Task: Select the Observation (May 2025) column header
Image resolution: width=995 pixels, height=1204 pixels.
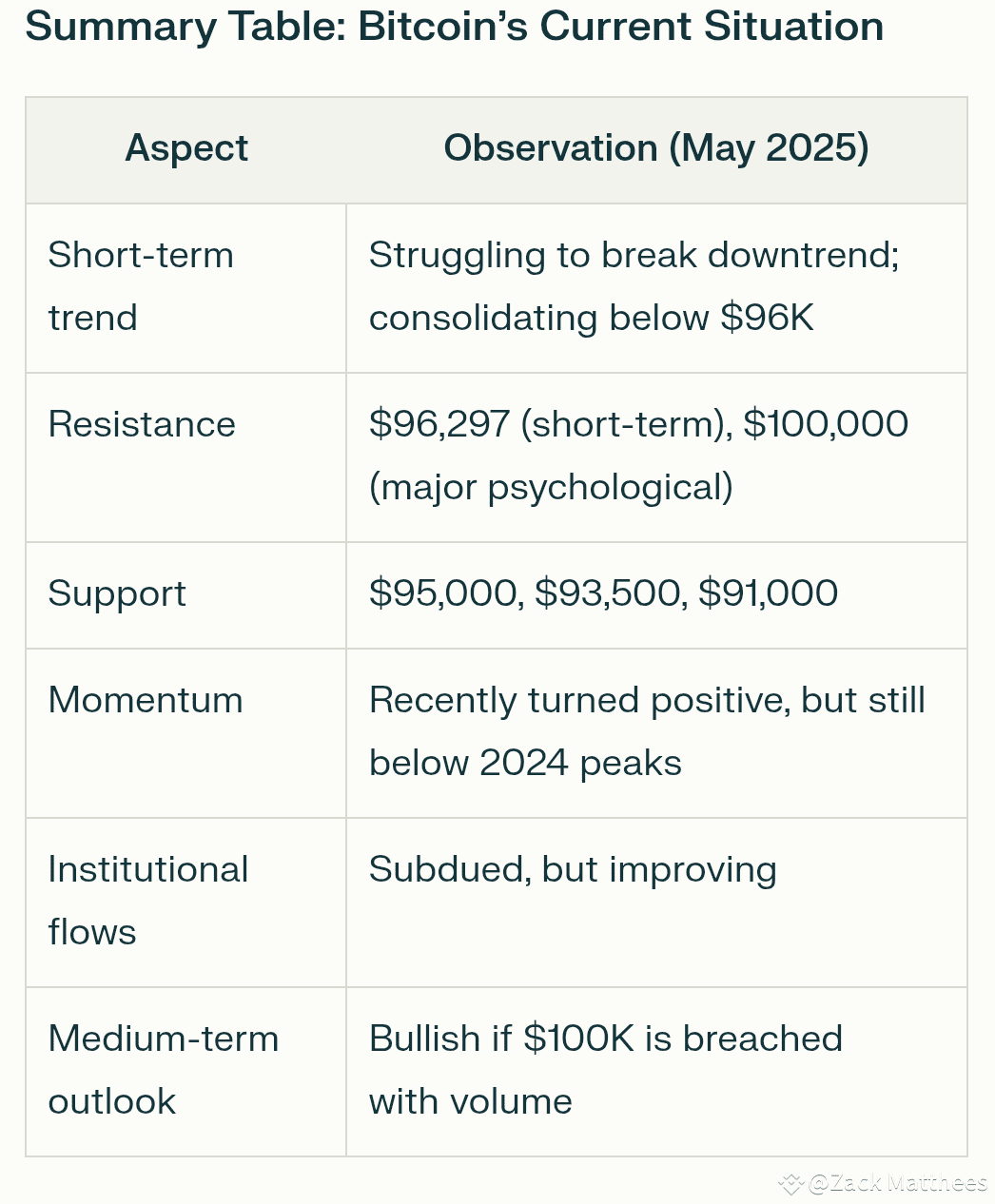Action: point(656,148)
